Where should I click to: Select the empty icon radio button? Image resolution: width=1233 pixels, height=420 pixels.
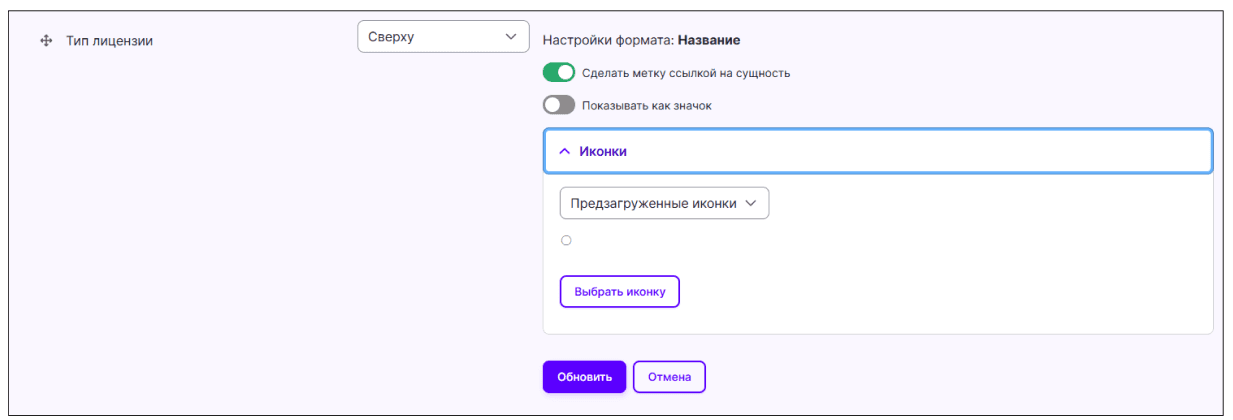(566, 240)
